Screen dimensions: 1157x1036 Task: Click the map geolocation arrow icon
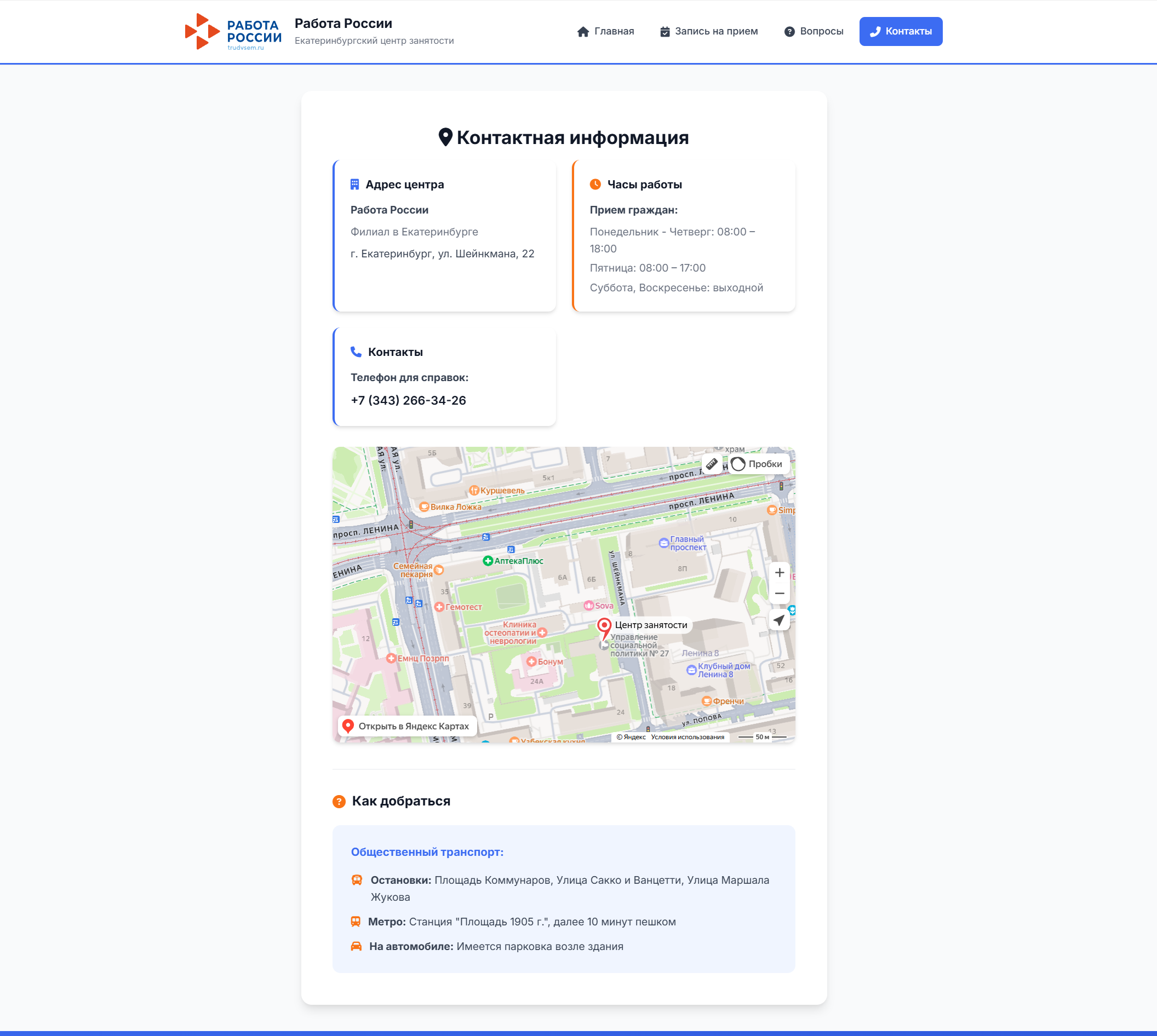[x=779, y=620]
